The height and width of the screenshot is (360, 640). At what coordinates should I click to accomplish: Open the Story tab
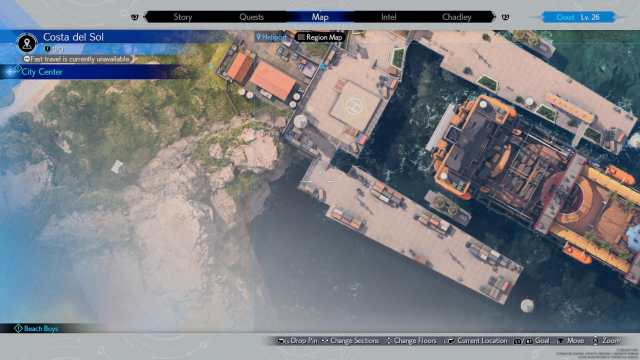pyautogui.click(x=182, y=17)
